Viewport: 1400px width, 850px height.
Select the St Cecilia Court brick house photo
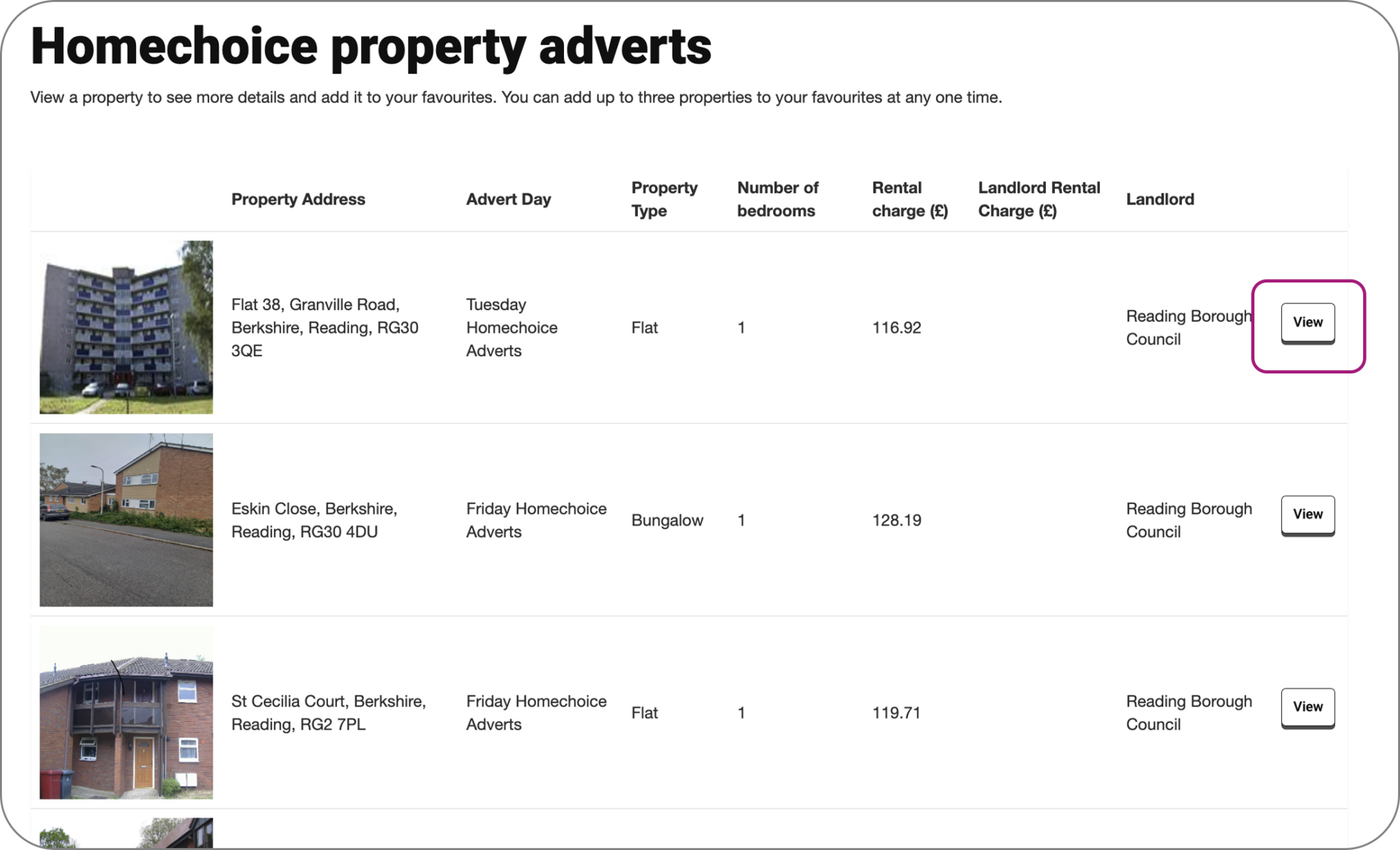tap(126, 713)
